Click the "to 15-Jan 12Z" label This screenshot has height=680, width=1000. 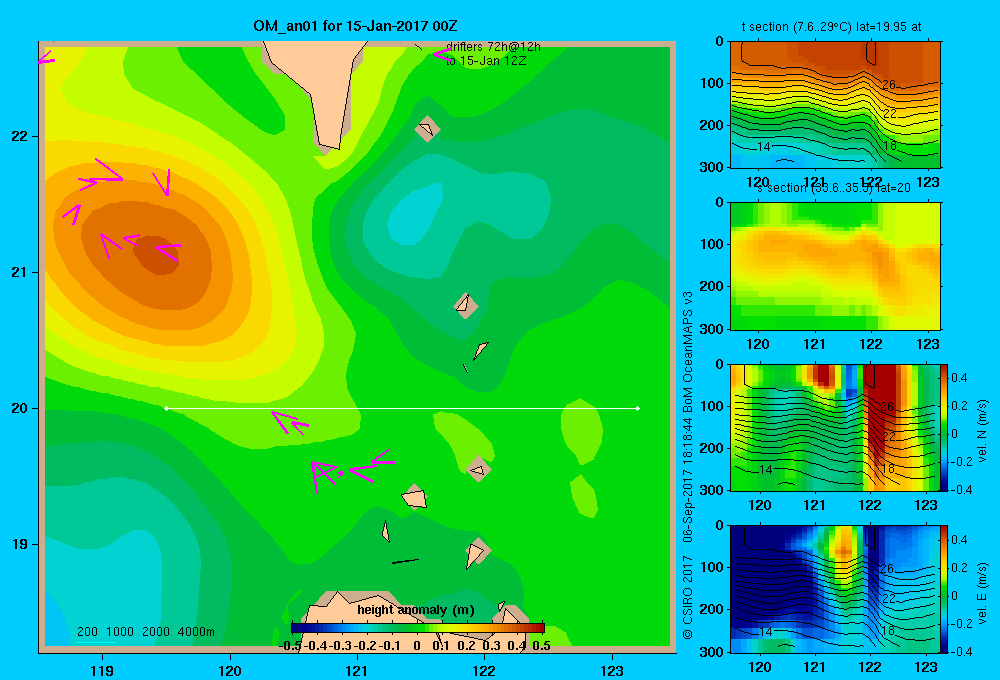pyautogui.click(x=486, y=61)
